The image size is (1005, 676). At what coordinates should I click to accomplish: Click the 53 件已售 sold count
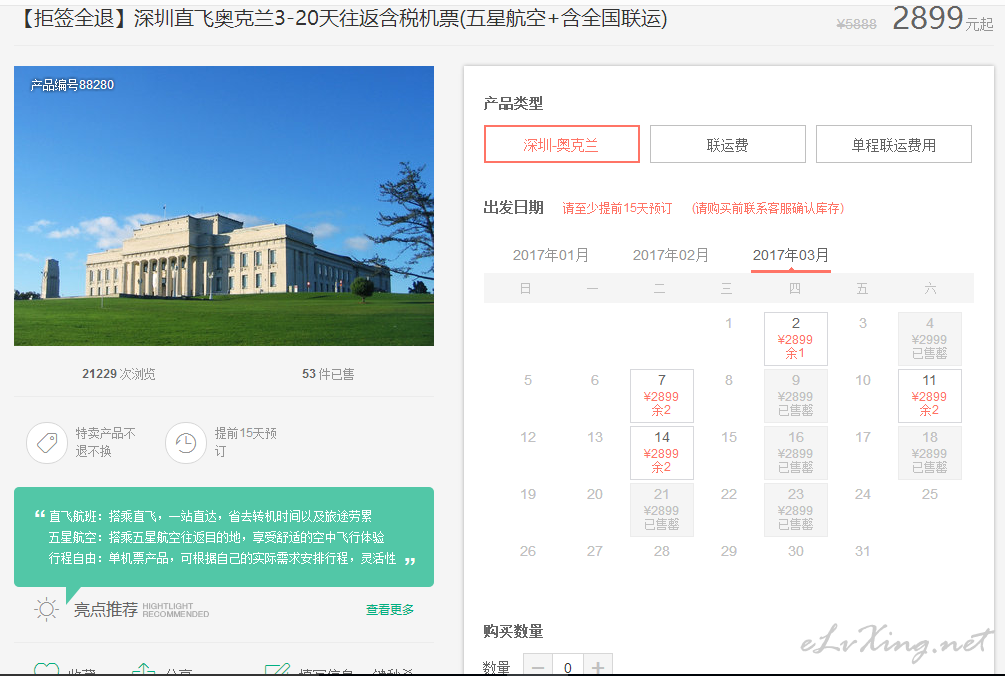pyautogui.click(x=328, y=374)
